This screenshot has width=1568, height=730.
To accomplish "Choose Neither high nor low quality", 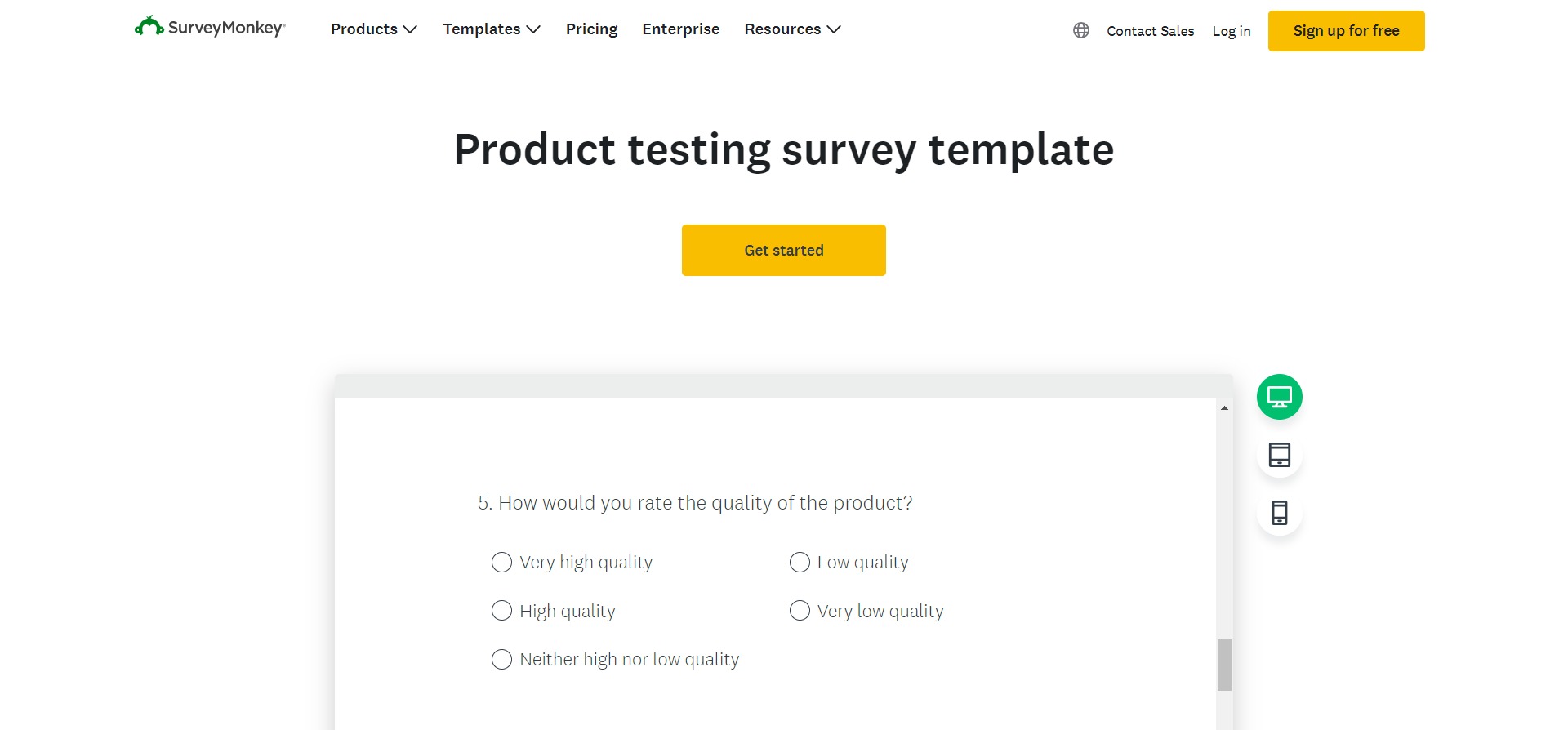I will pos(501,659).
